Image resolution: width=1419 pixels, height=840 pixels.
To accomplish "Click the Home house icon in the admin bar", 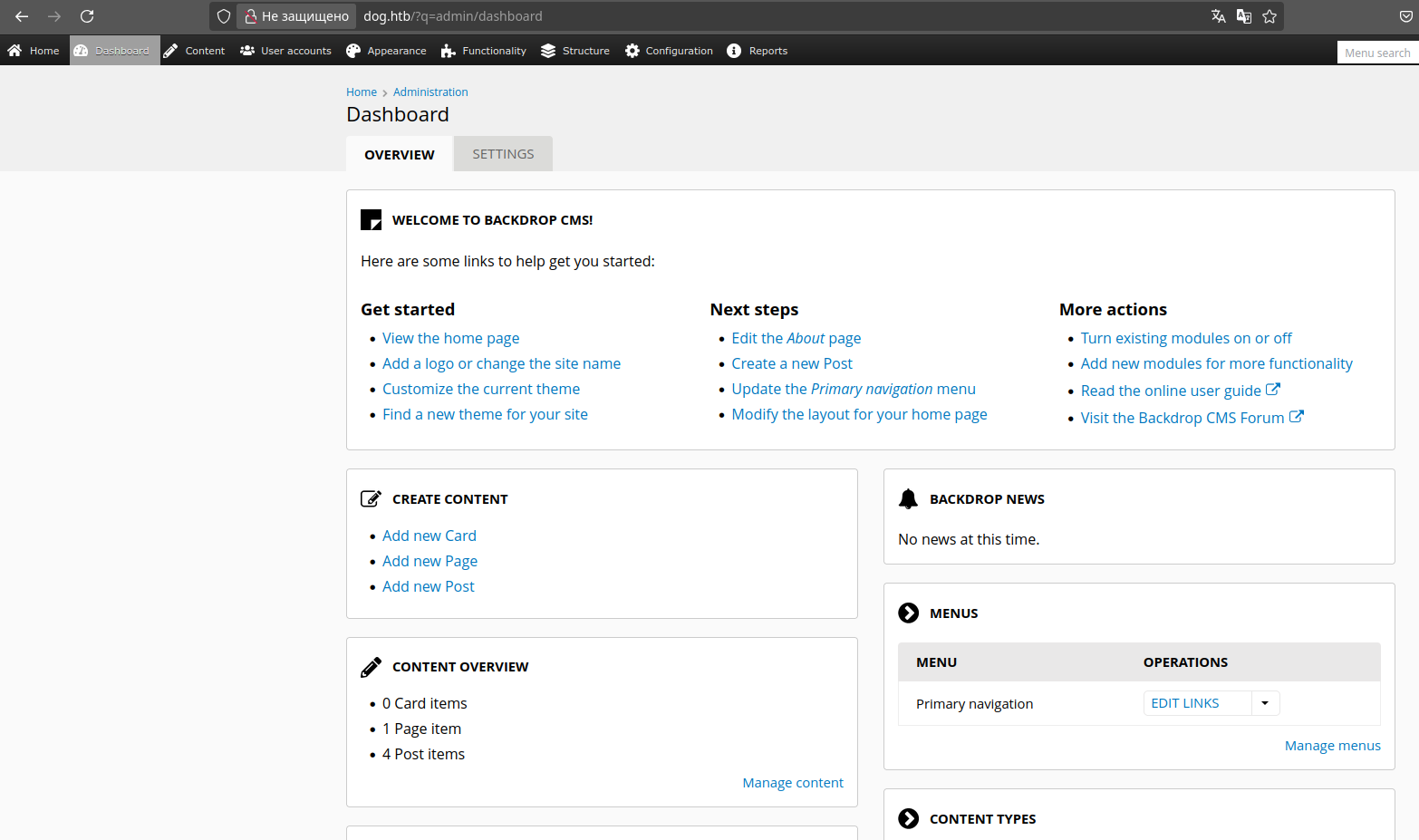I will click(x=14, y=51).
